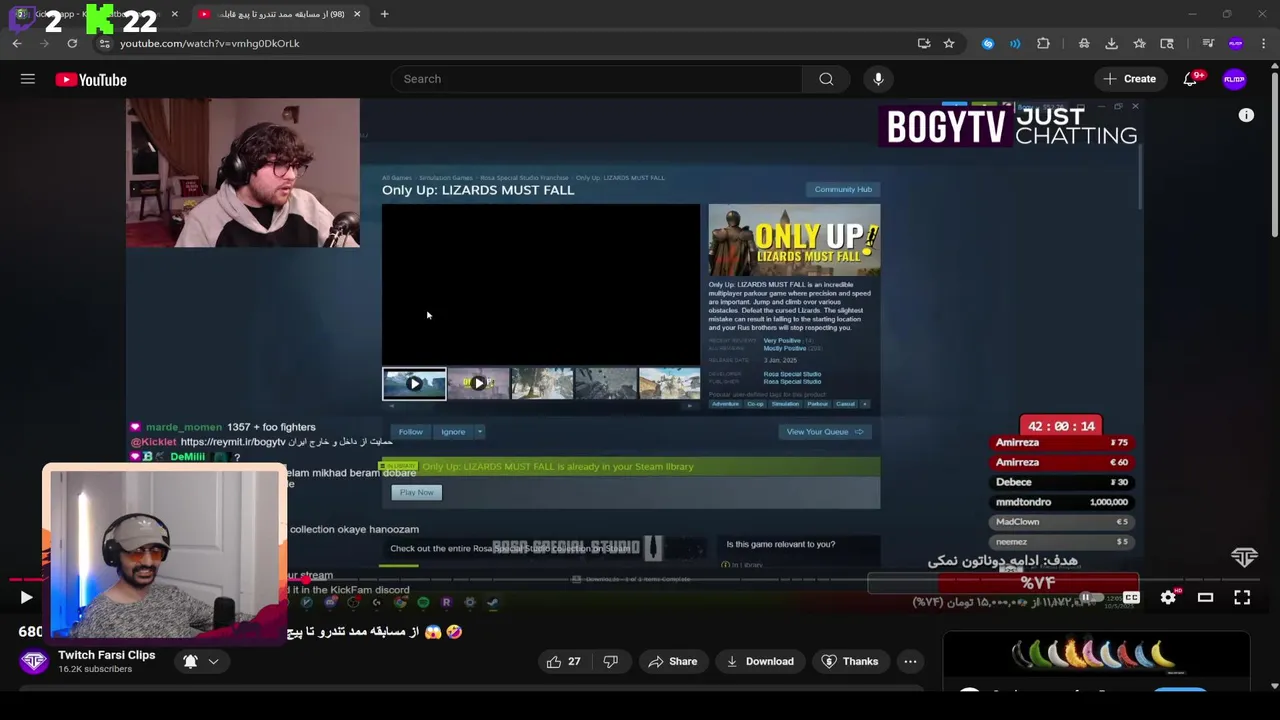
Task: Dislike the video with thumbs down
Action: 611,661
